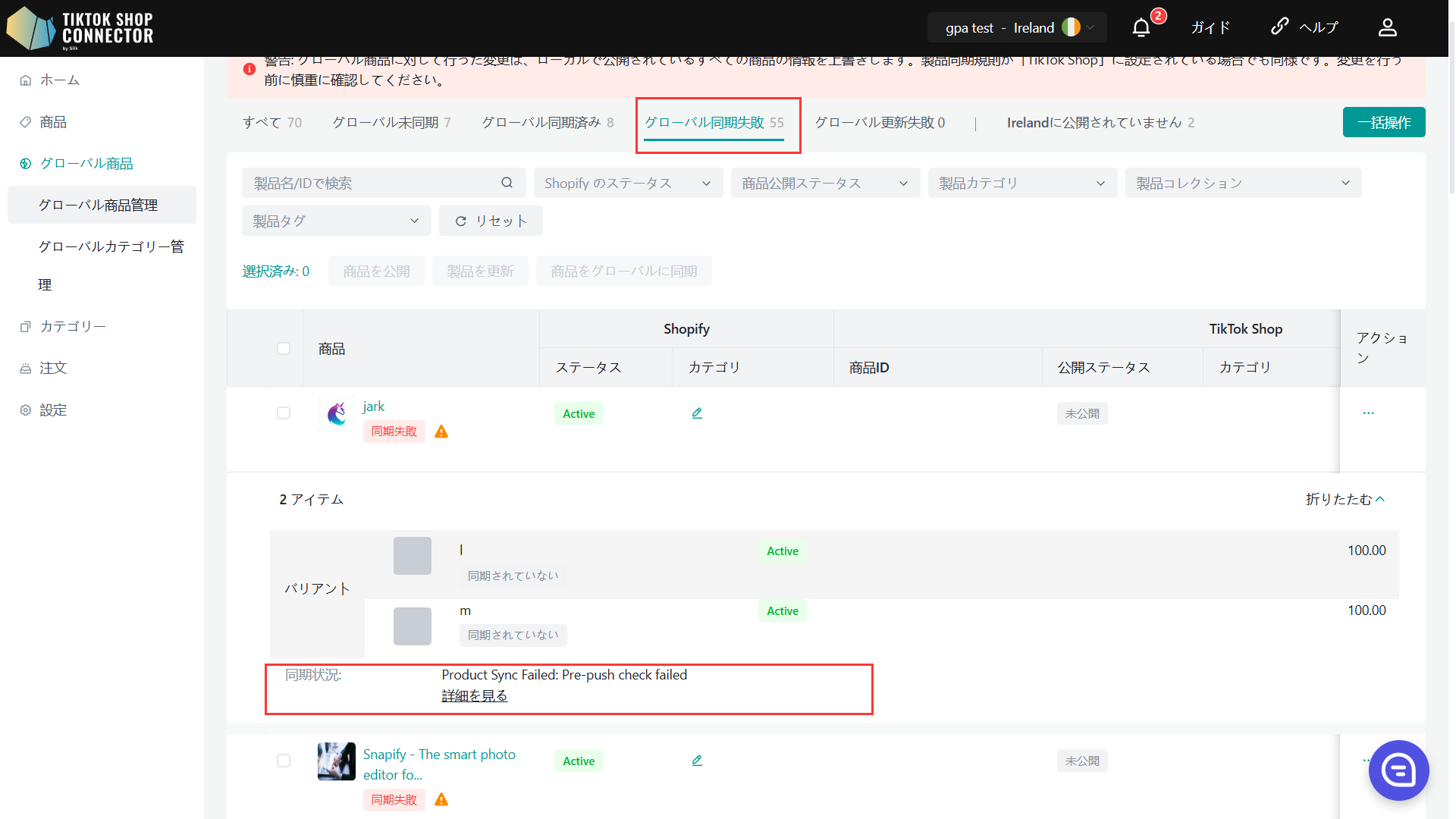1456x819 pixels.
Task: Open the three-dot actions menu for jark
Action: [1368, 413]
